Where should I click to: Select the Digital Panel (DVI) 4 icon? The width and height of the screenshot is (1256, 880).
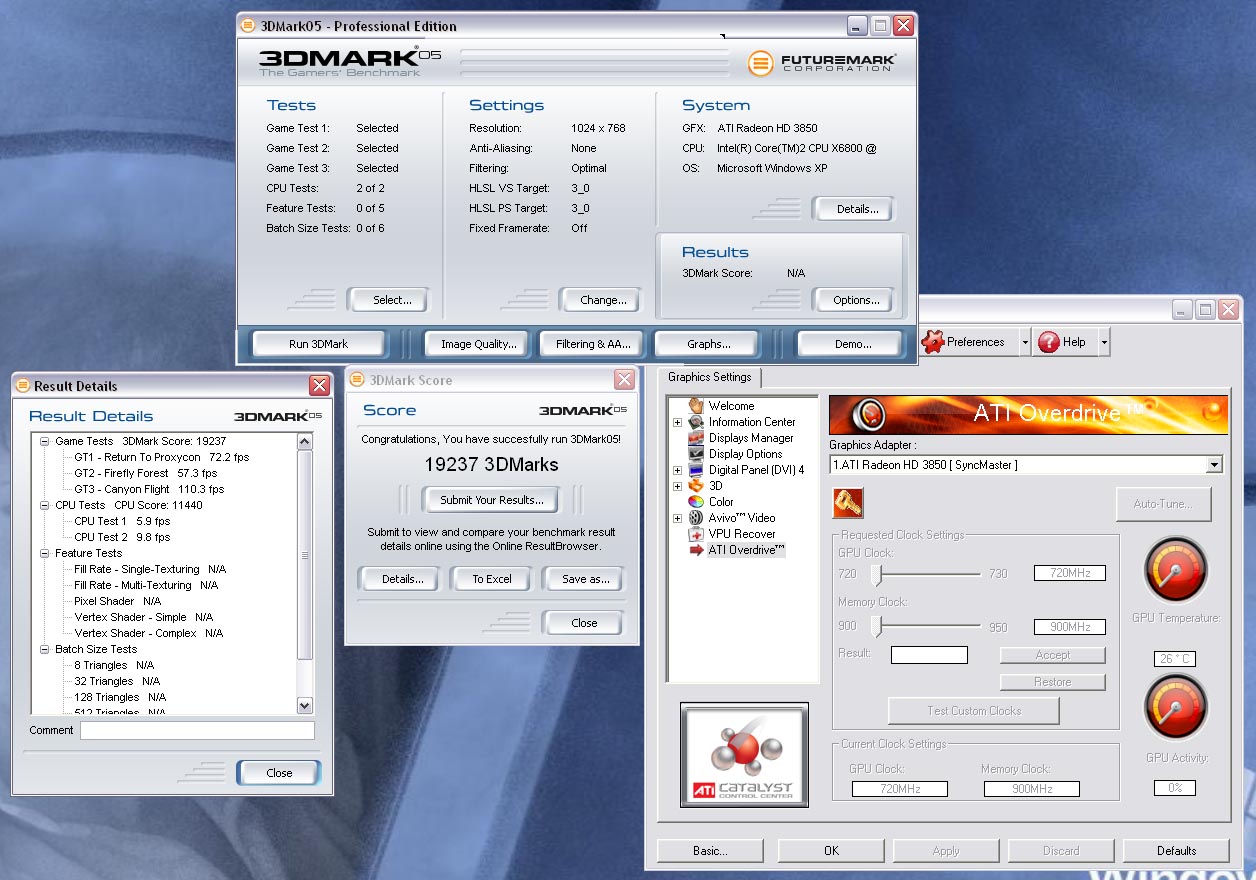click(696, 470)
